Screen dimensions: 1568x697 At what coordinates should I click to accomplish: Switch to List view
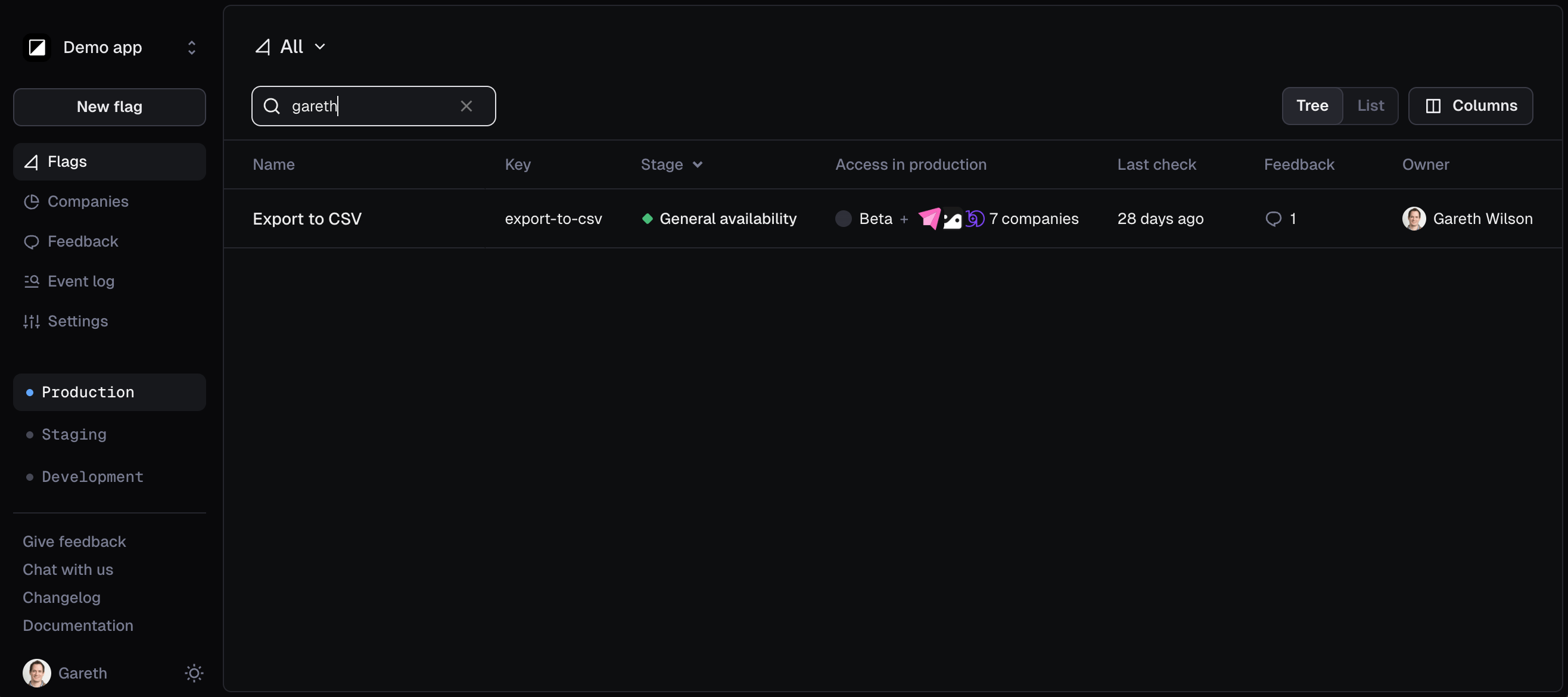tap(1370, 105)
